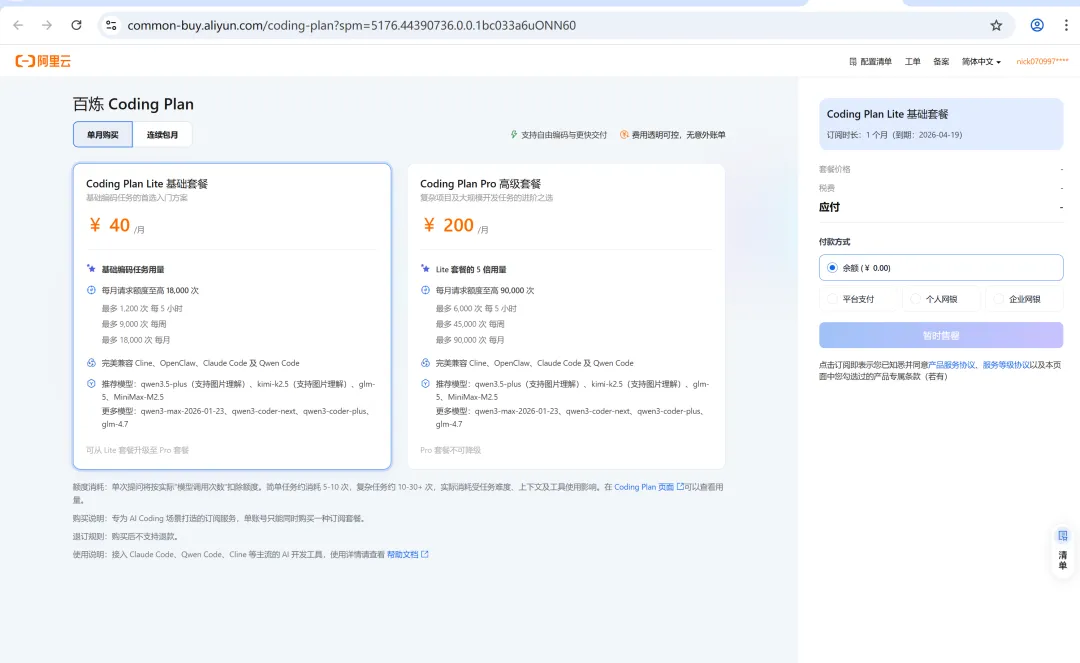
Task: Click the external link icon after Coding Plan 页面
Action: [x=681, y=487]
